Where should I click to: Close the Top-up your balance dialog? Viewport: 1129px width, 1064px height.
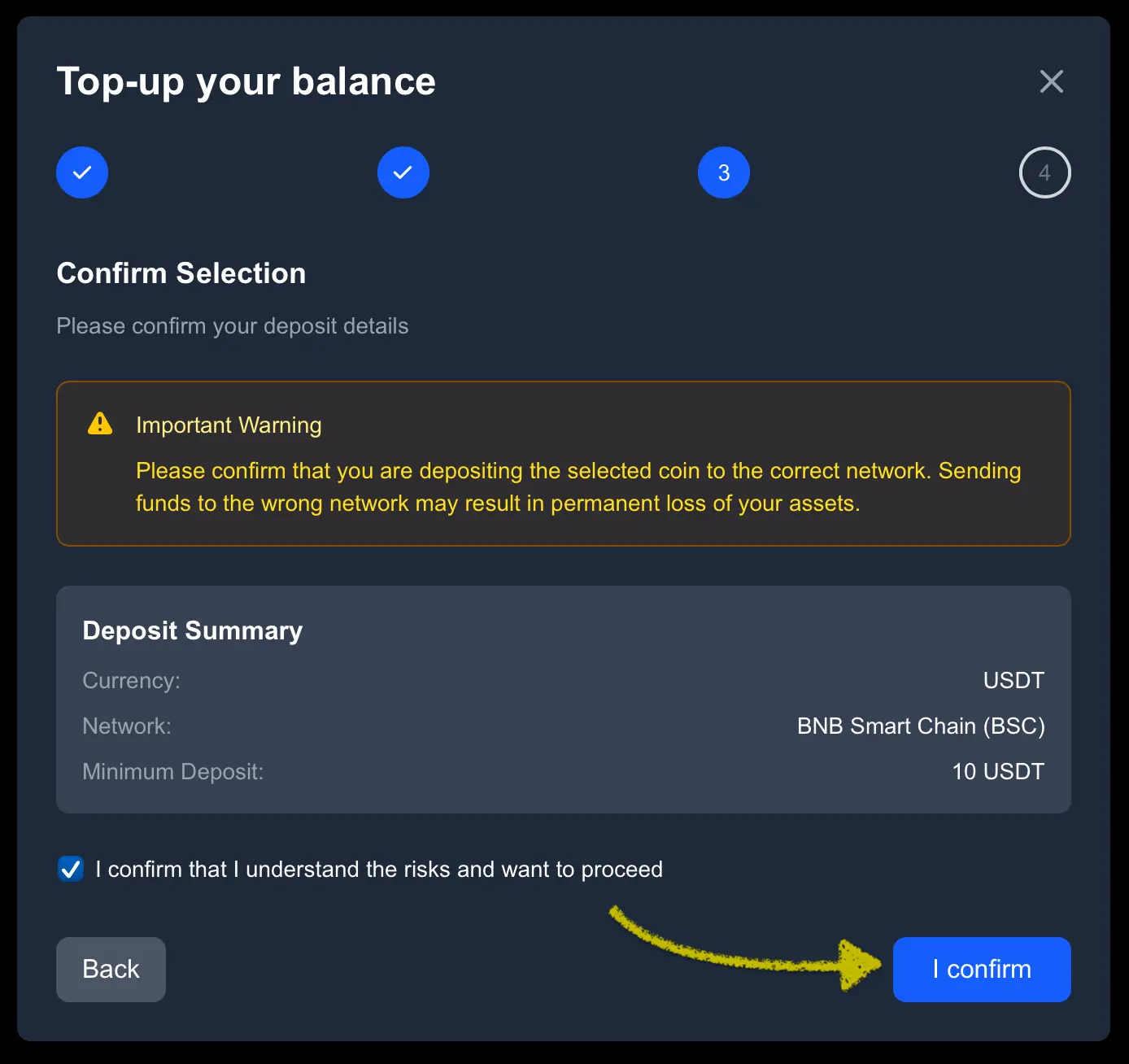coord(1051,81)
